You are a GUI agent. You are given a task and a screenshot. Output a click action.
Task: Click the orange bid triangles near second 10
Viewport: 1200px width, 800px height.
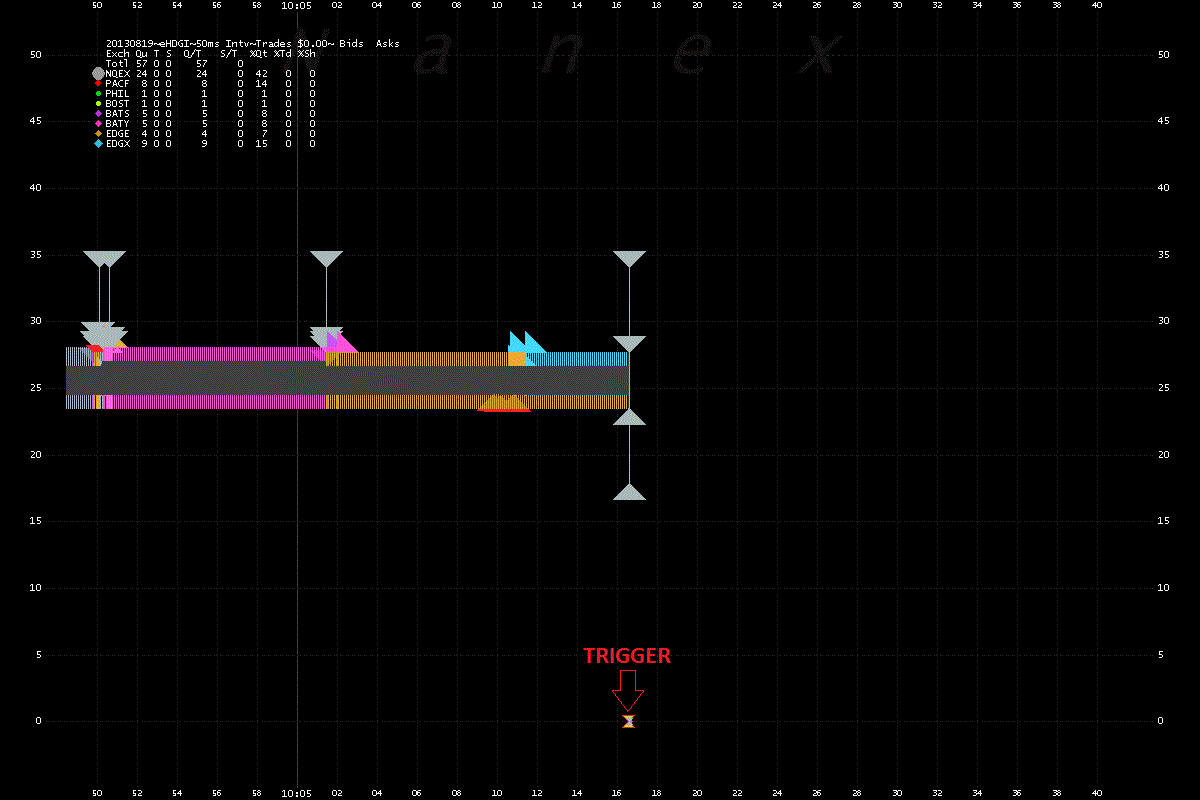point(504,403)
